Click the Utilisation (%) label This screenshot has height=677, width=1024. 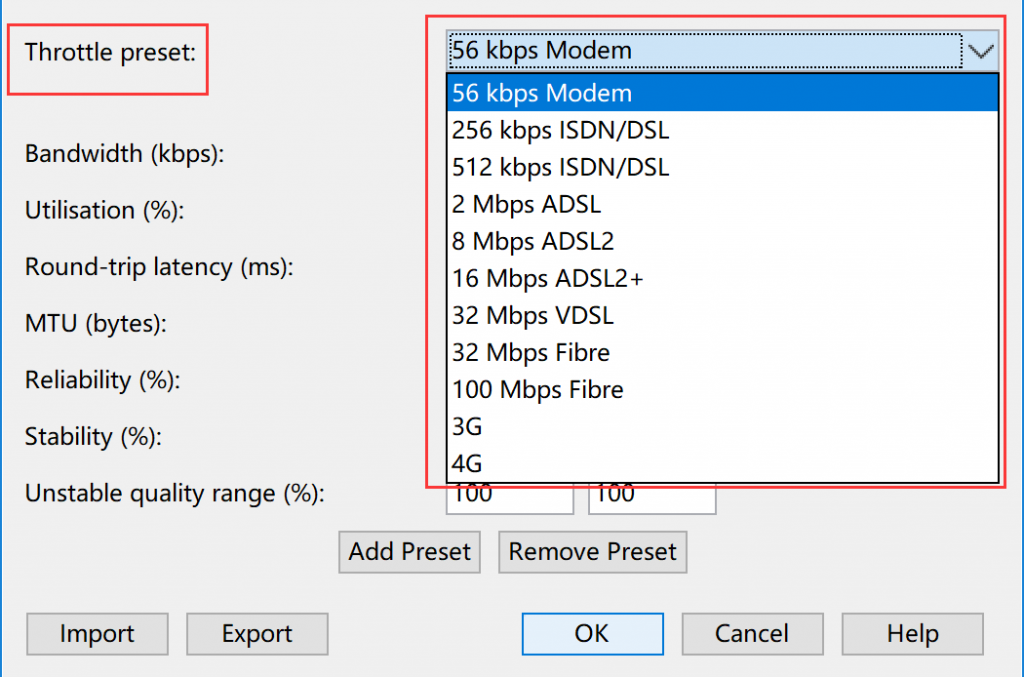click(104, 210)
